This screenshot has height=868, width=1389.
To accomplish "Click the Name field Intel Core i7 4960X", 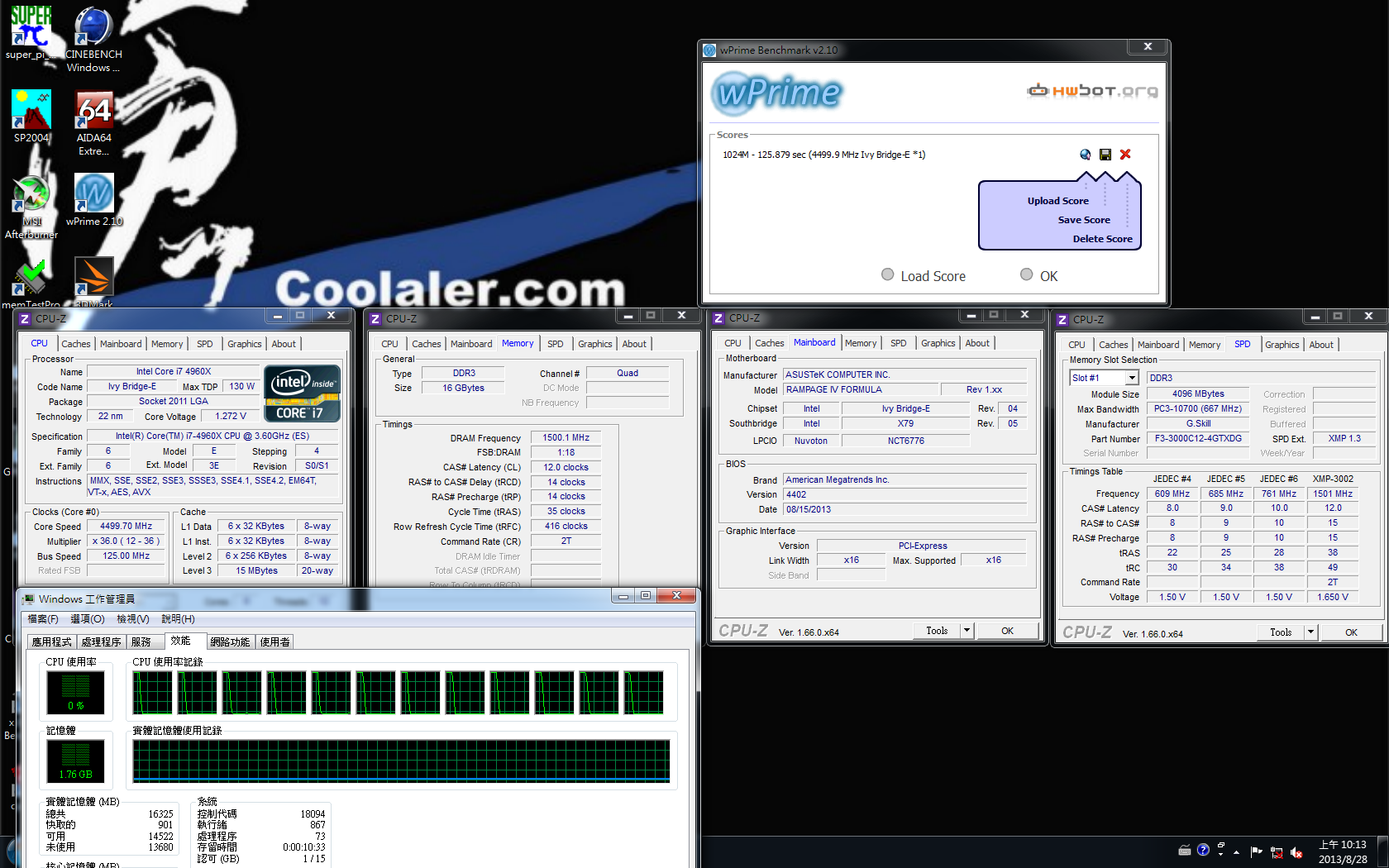I will 174,371.
